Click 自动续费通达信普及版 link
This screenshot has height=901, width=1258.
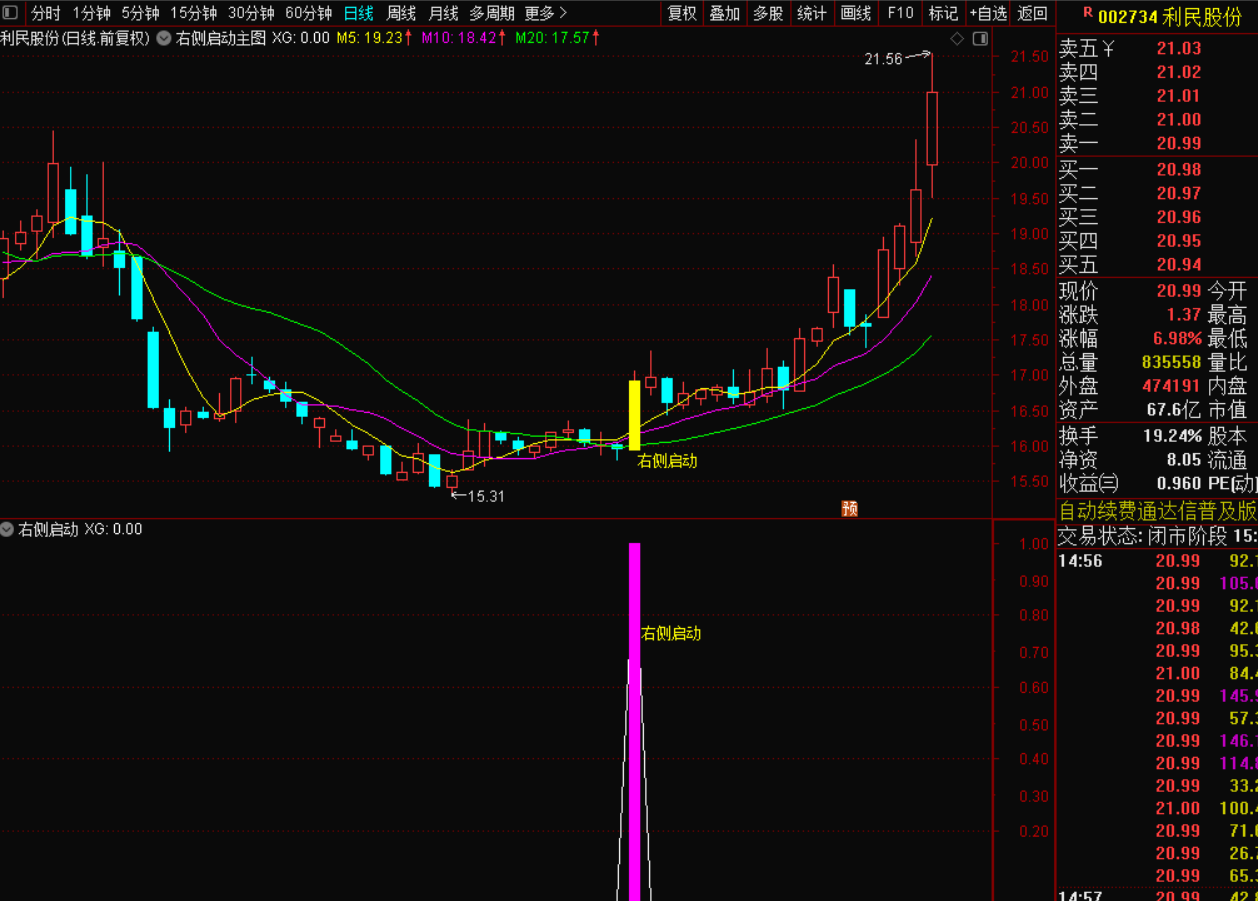coord(1156,511)
